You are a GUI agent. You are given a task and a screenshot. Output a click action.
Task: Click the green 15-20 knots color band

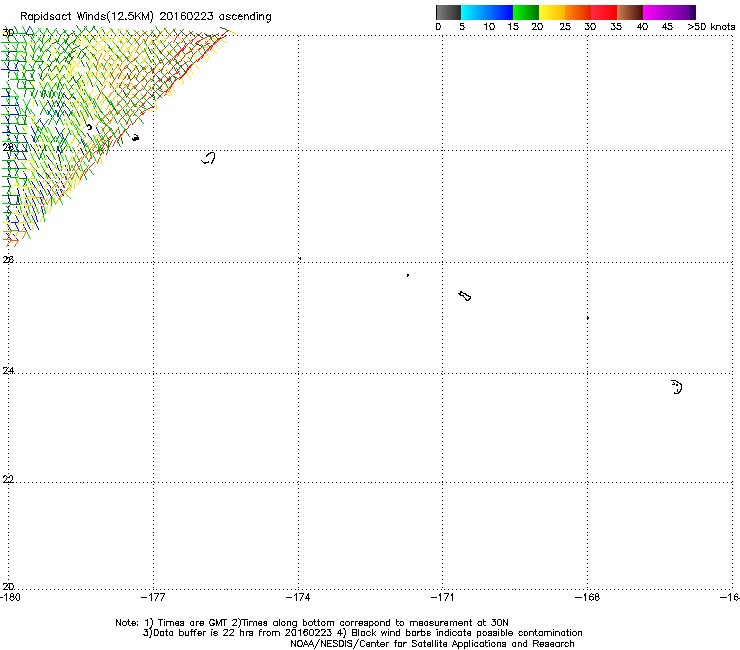point(526,12)
